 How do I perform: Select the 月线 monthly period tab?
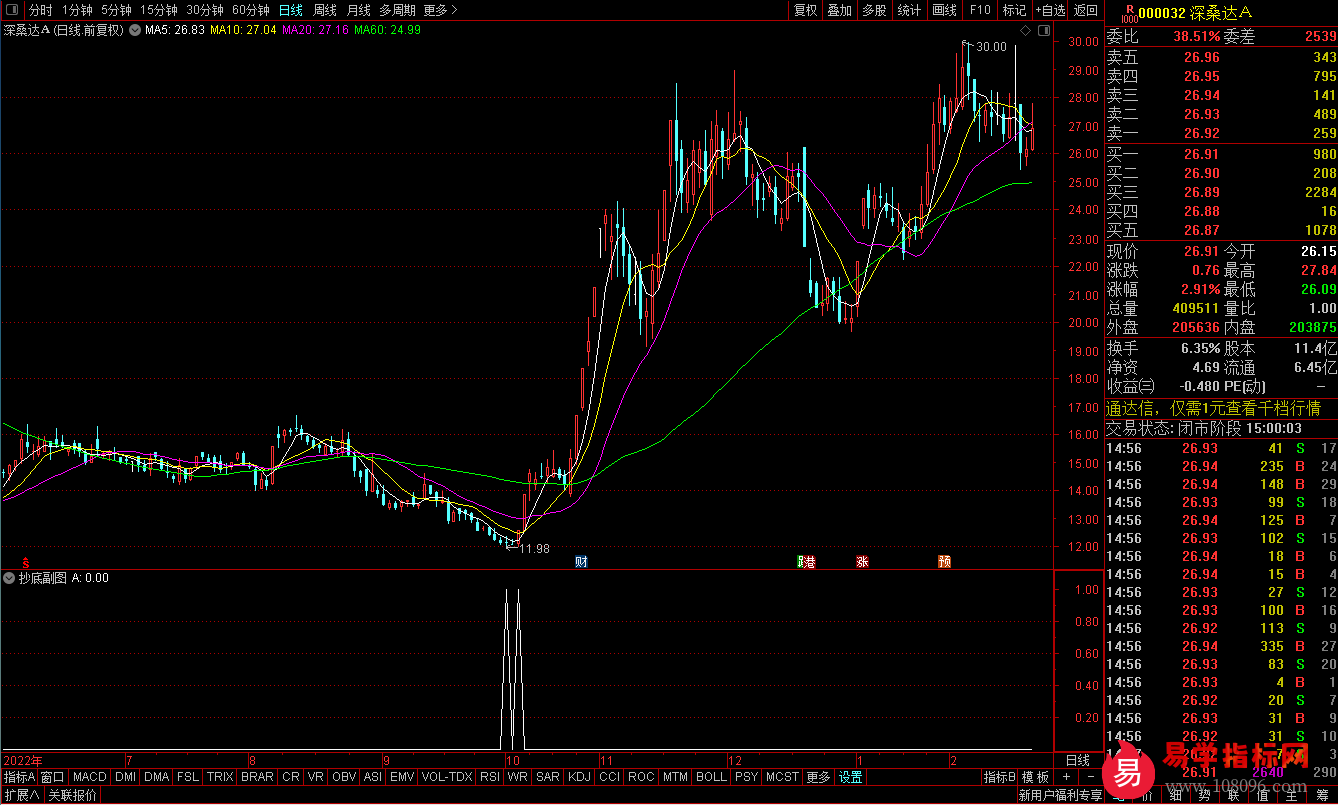(x=358, y=10)
